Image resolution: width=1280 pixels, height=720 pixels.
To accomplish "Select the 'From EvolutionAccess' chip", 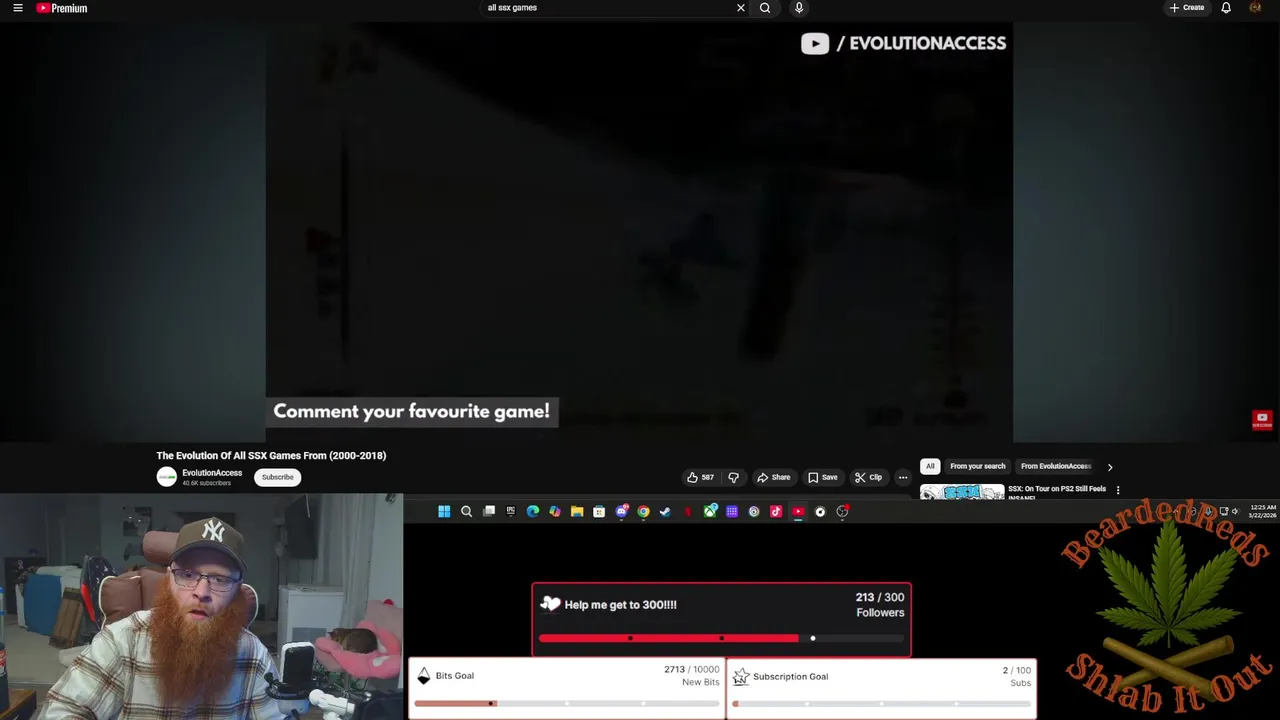I will [x=1056, y=466].
